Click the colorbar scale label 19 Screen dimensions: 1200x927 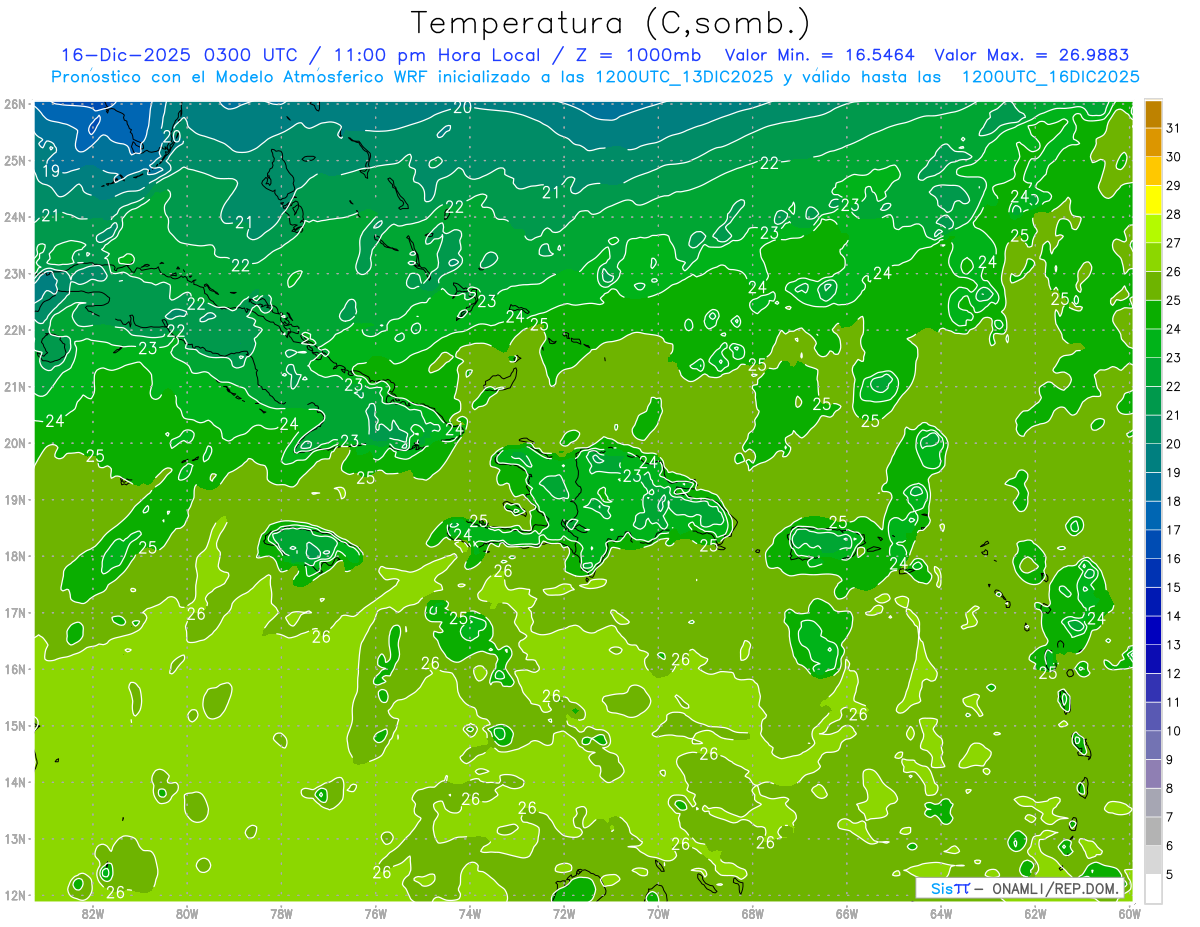1173,473
